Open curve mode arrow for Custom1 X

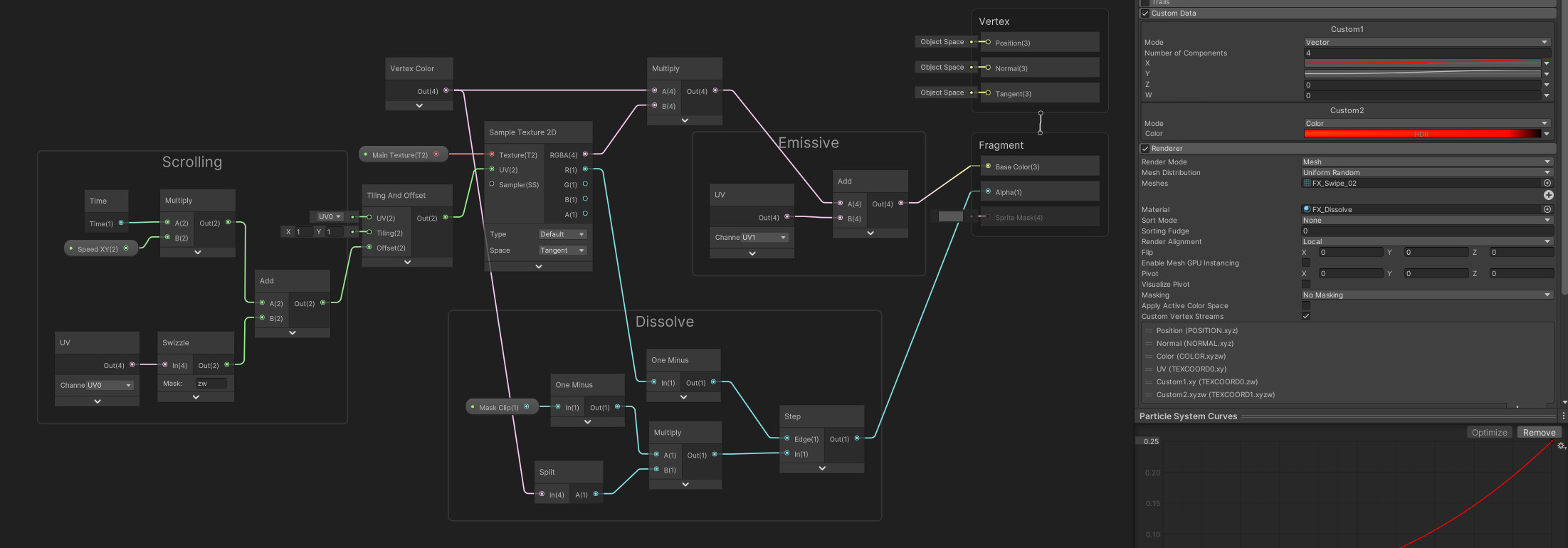[x=1547, y=63]
